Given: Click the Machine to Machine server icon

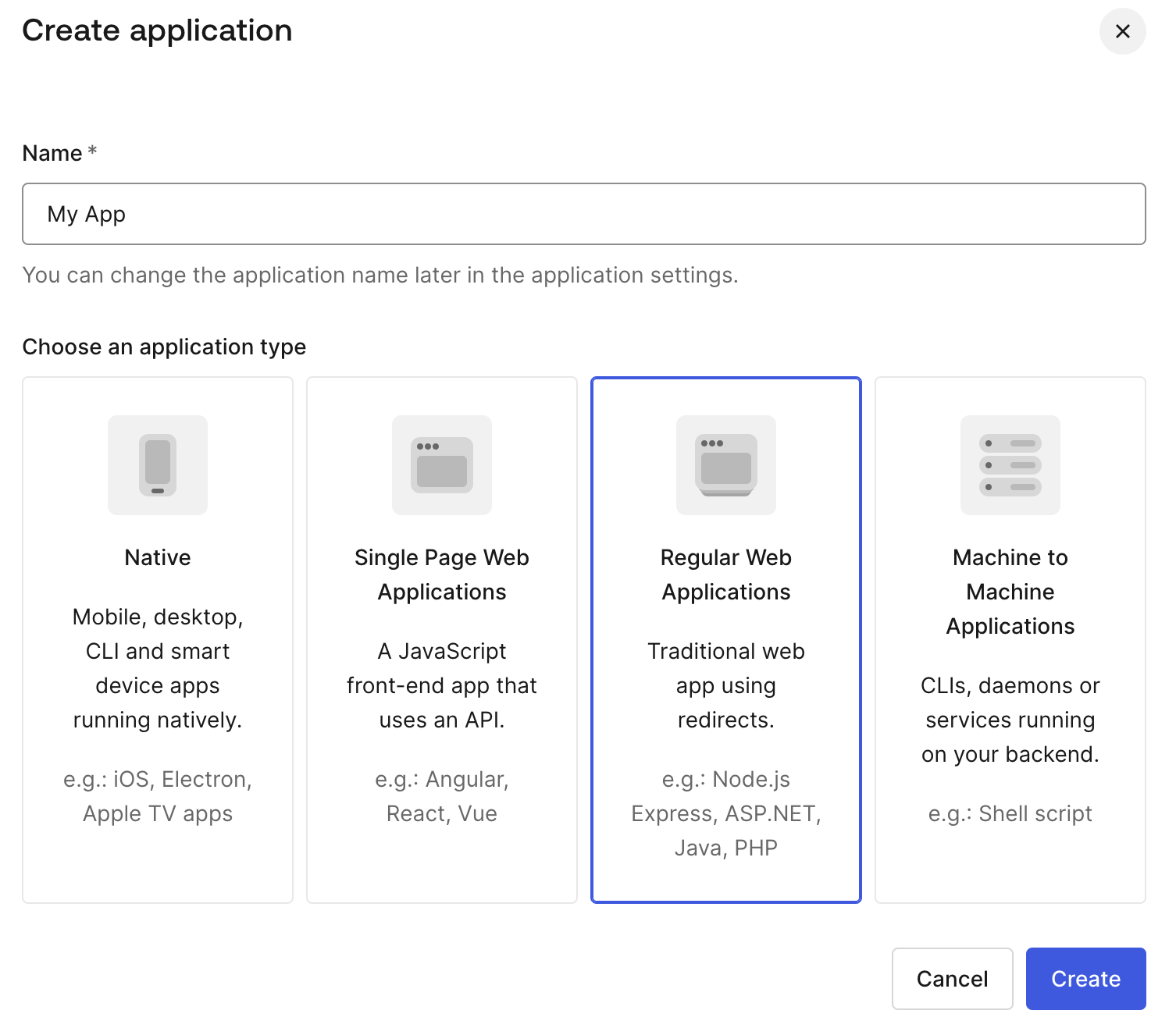Looking at the screenshot, I should point(1010,465).
